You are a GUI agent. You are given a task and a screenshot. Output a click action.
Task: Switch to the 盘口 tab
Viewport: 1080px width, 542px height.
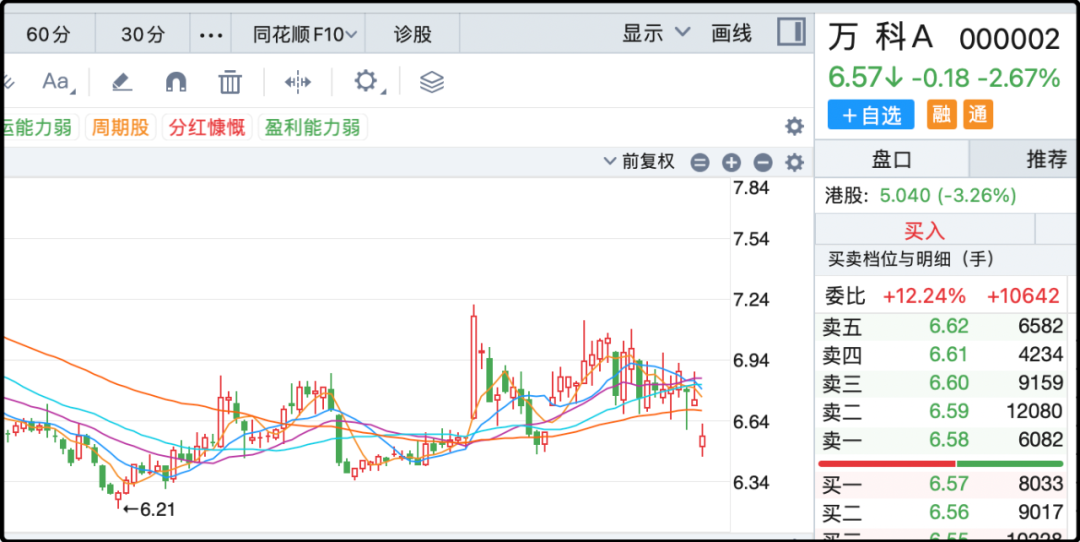coord(891,160)
